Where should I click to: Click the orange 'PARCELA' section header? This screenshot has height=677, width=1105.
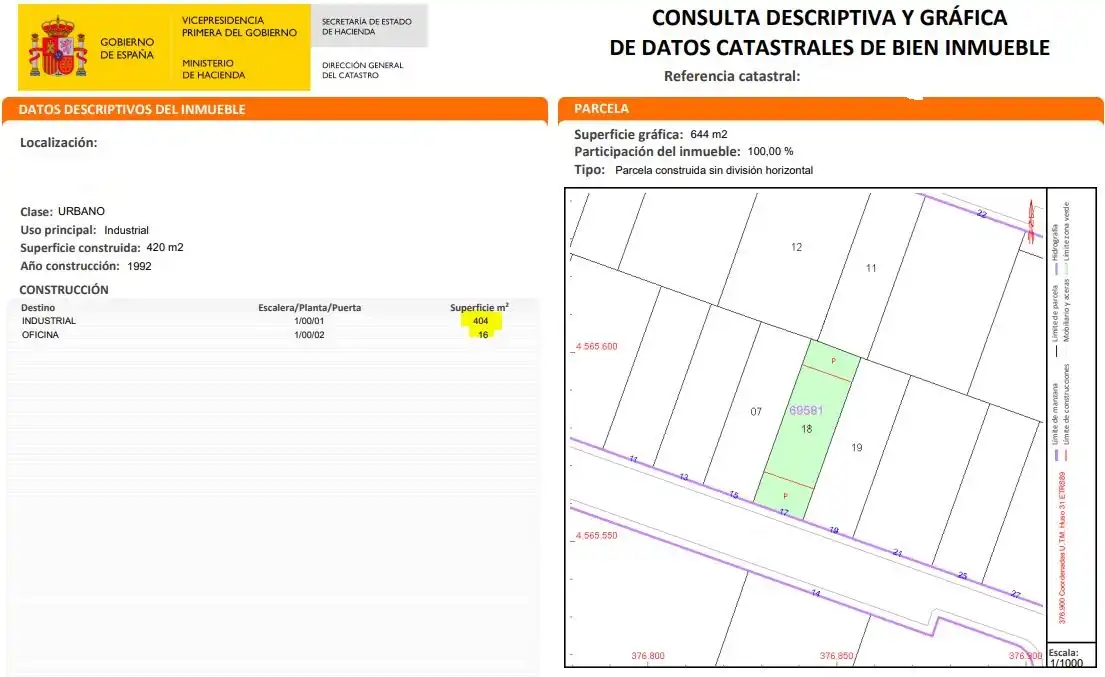601,108
